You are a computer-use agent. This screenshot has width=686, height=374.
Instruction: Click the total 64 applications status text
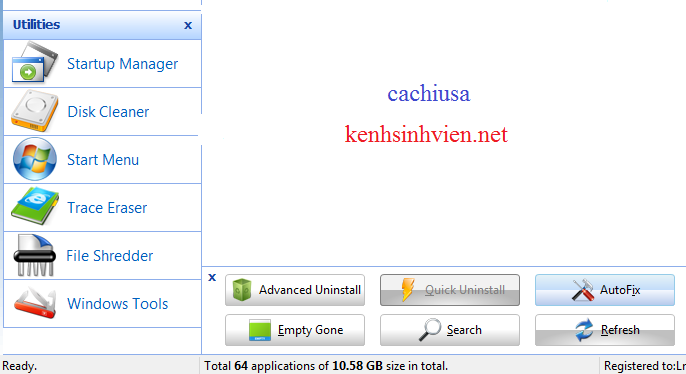pos(326,366)
